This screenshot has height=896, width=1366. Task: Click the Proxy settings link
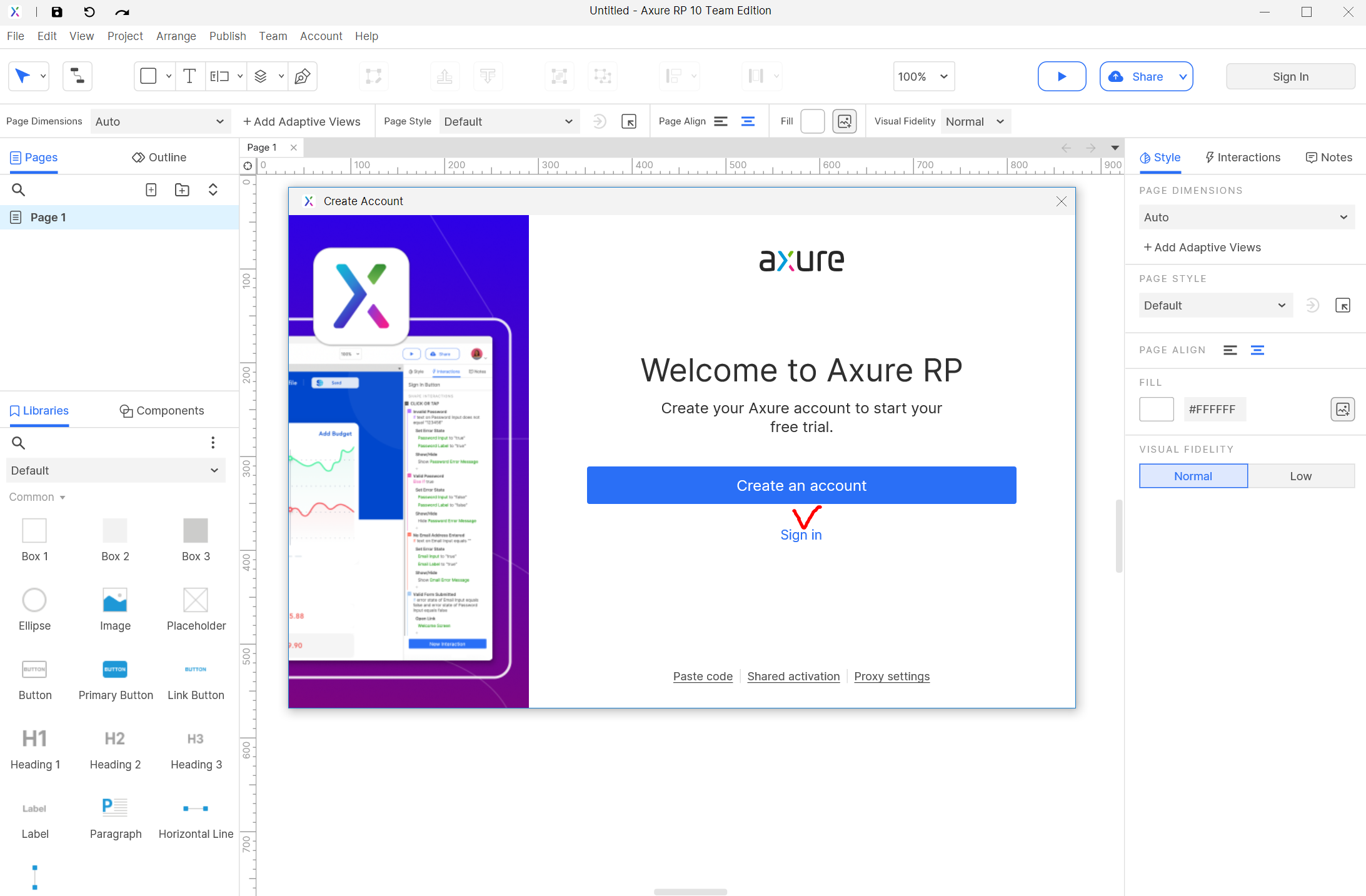[x=891, y=676]
